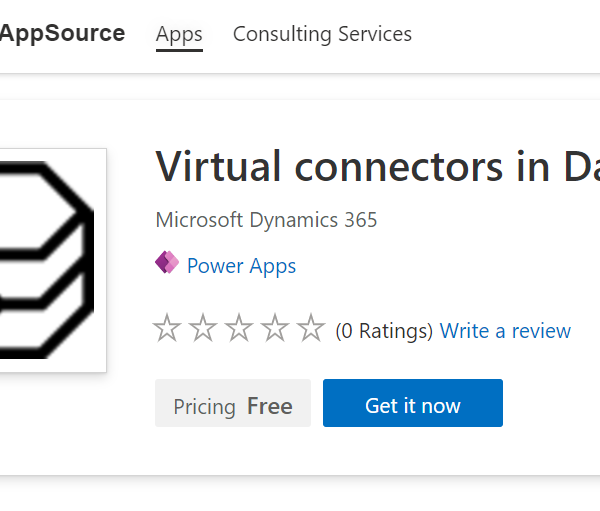The height and width of the screenshot is (511, 600).
Task: Click the Pricing Free label
Action: [x=233, y=403]
